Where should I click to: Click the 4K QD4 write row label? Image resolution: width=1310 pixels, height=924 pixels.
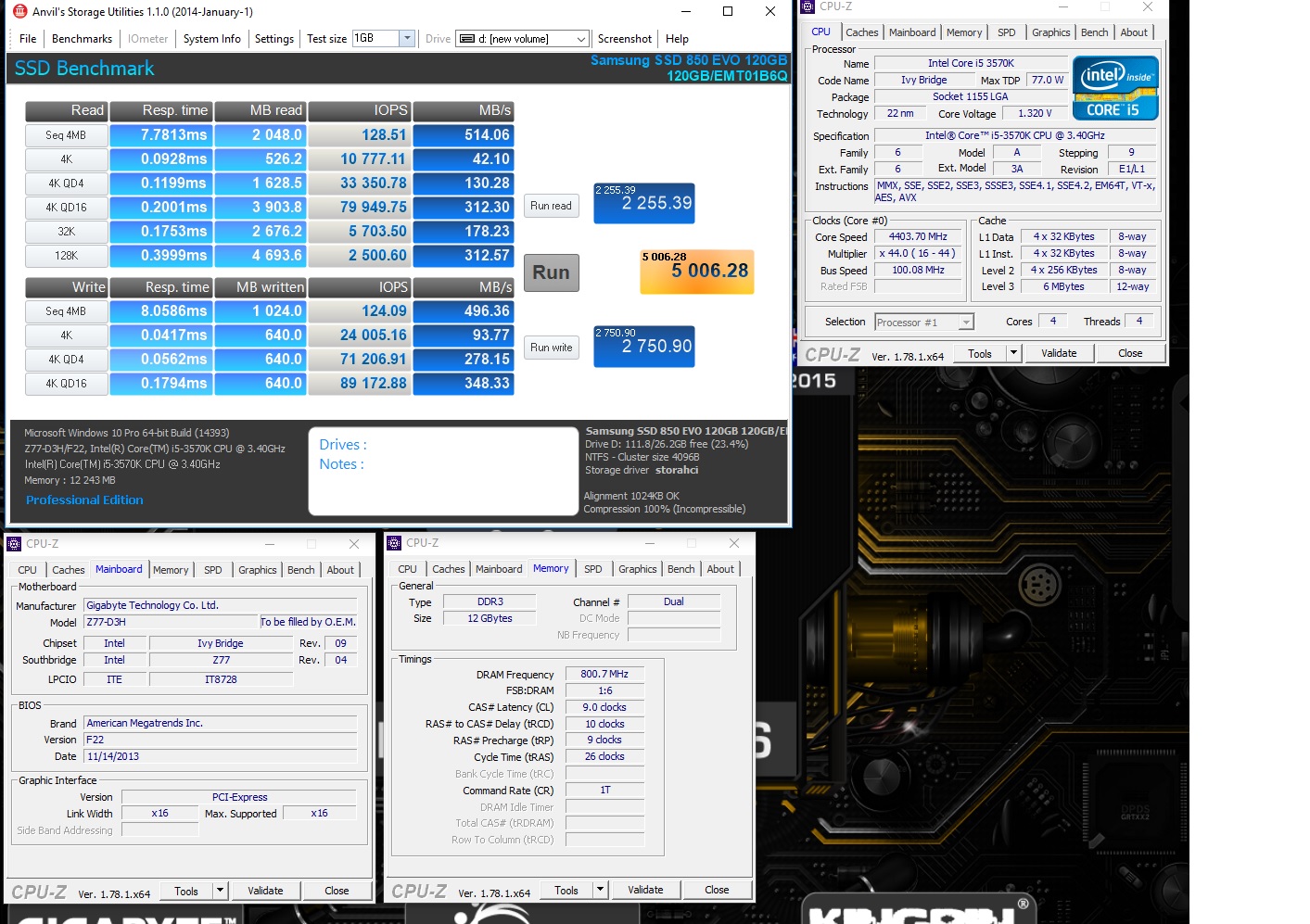coord(66,360)
